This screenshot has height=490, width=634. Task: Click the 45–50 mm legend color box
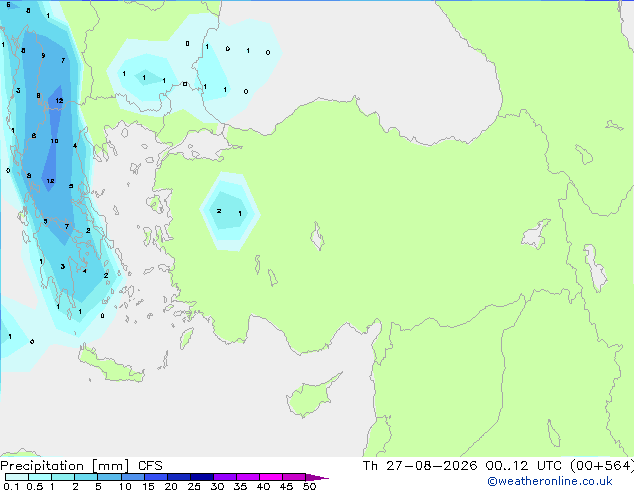pyautogui.click(x=294, y=477)
